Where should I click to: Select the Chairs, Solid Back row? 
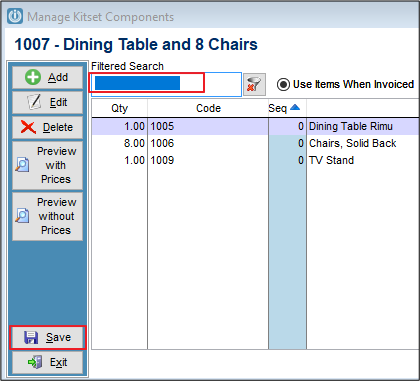(255, 143)
